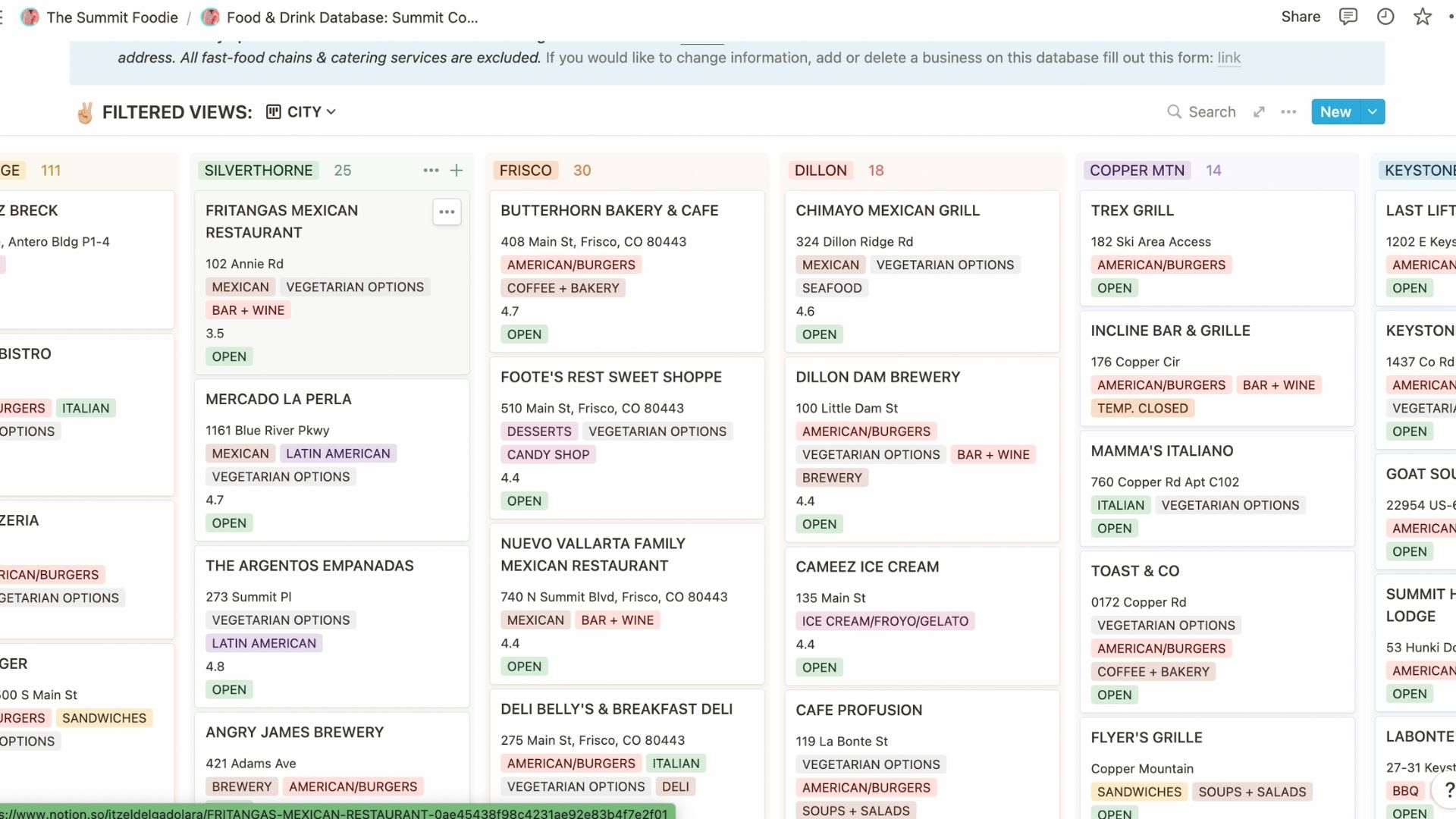Click the Share button
1456x819 pixels.
tap(1301, 17)
